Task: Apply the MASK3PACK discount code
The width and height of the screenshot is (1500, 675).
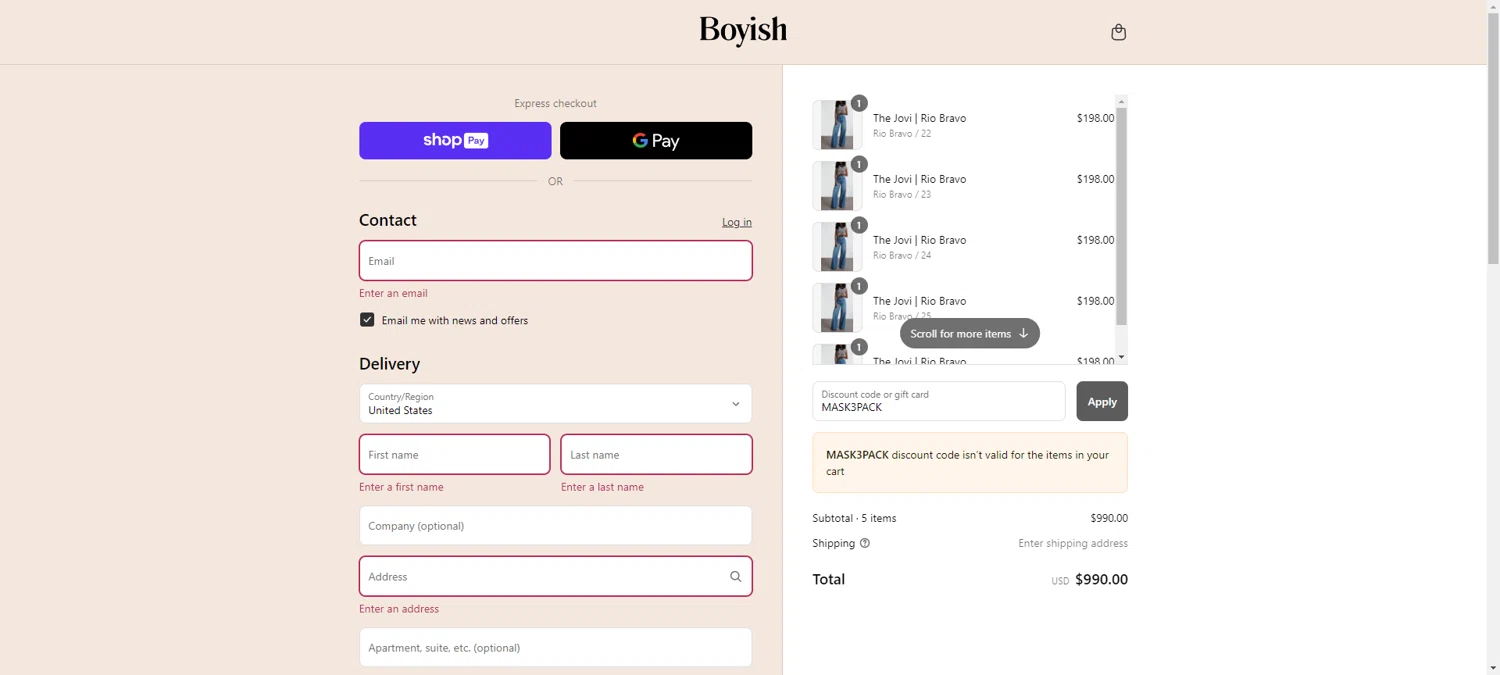Action: pyautogui.click(x=1102, y=401)
